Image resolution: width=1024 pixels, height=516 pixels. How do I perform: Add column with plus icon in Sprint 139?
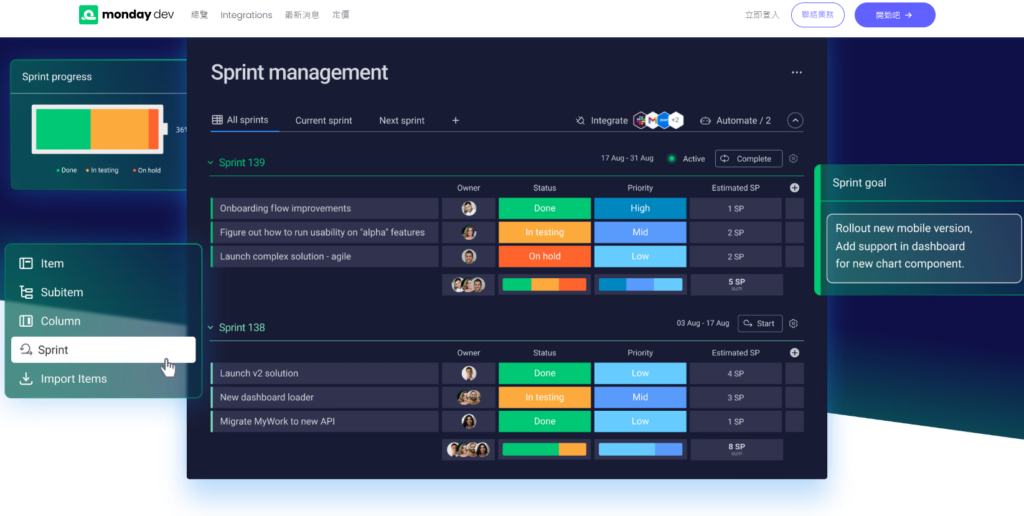point(795,187)
